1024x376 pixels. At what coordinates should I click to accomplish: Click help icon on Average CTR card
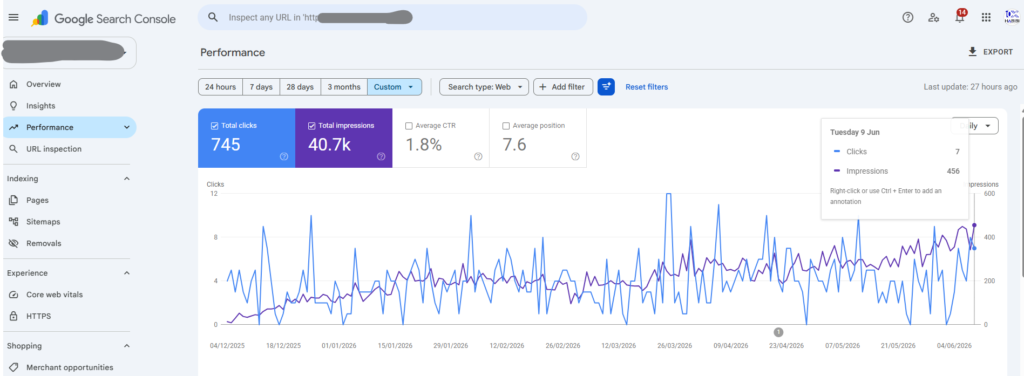point(478,156)
